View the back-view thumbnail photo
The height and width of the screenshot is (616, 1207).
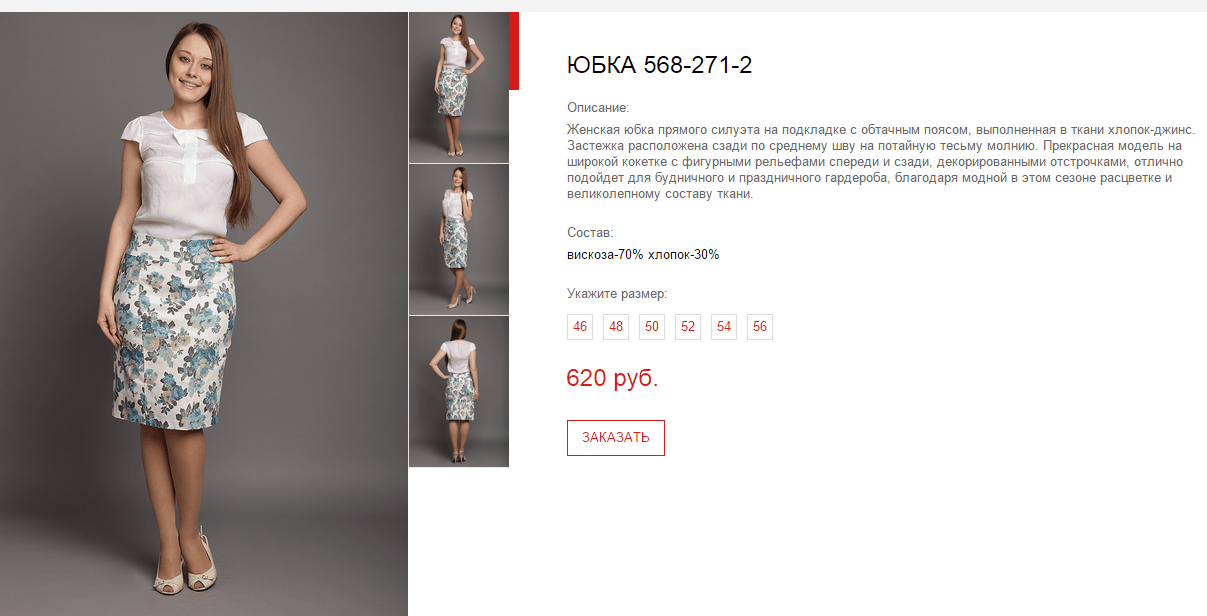click(459, 392)
